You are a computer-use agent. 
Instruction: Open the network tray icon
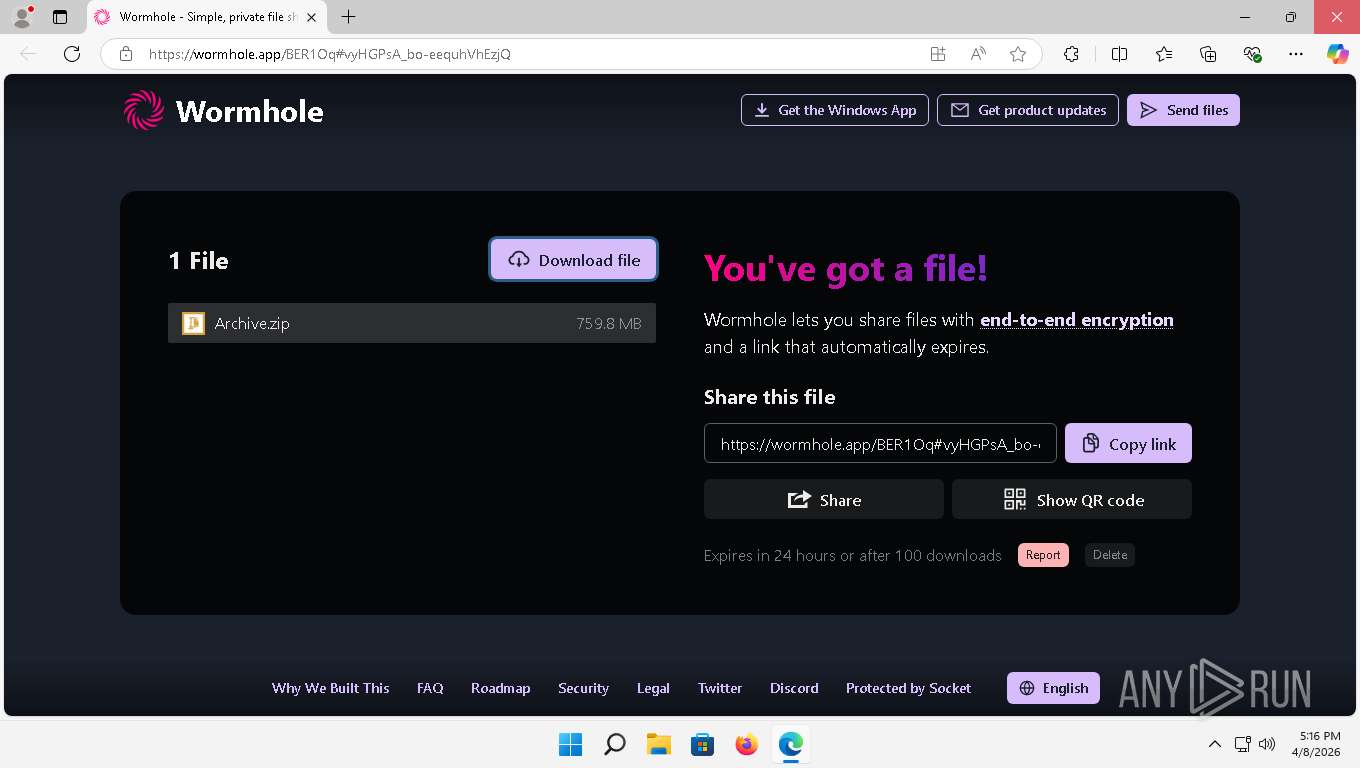(x=1243, y=744)
